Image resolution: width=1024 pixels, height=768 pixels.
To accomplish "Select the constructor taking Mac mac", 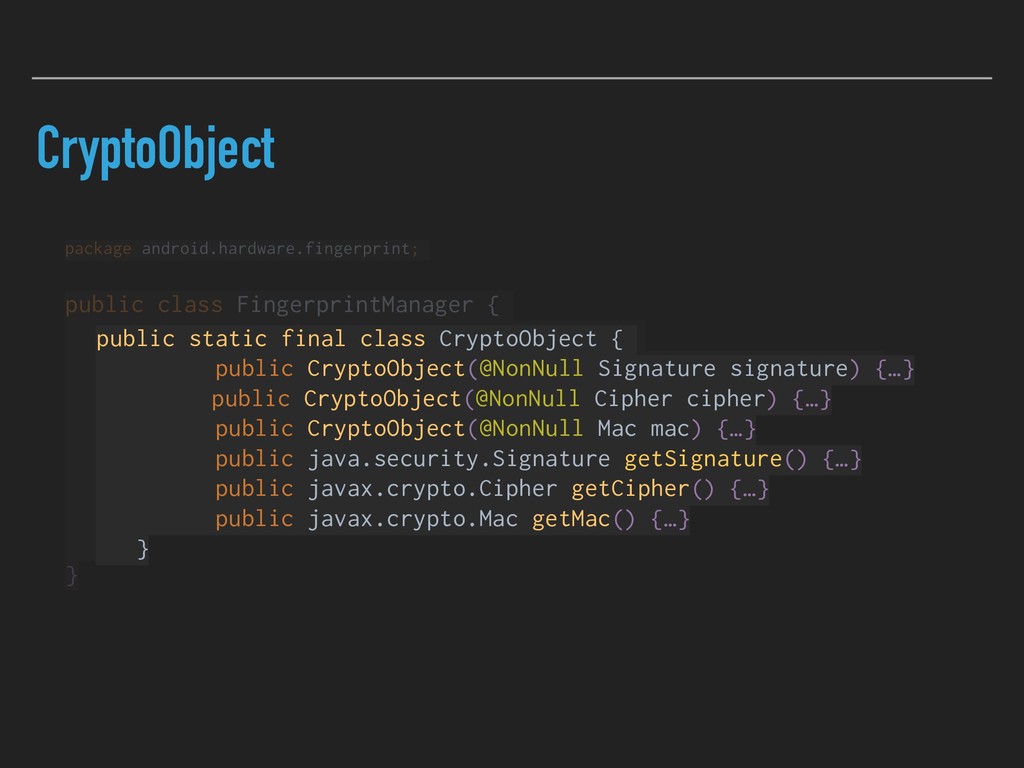I will [485, 429].
